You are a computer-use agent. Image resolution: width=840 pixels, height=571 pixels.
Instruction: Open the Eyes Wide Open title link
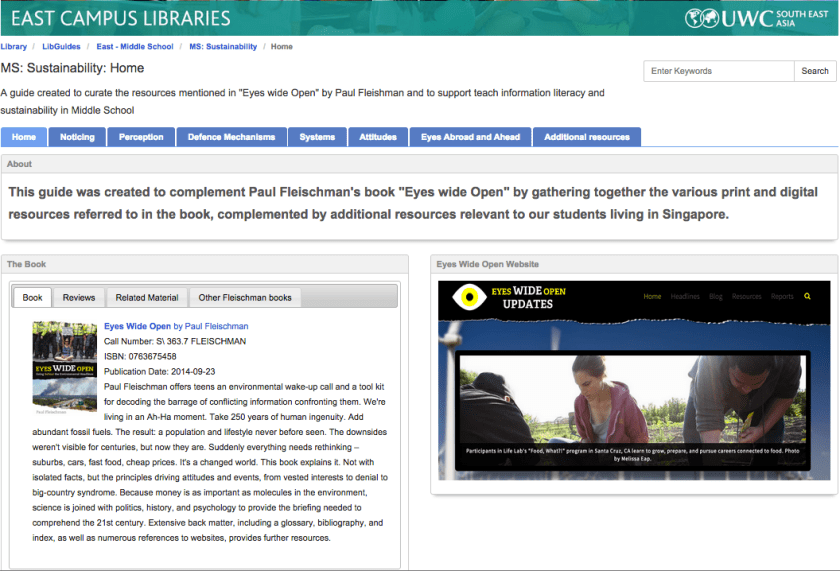click(137, 326)
